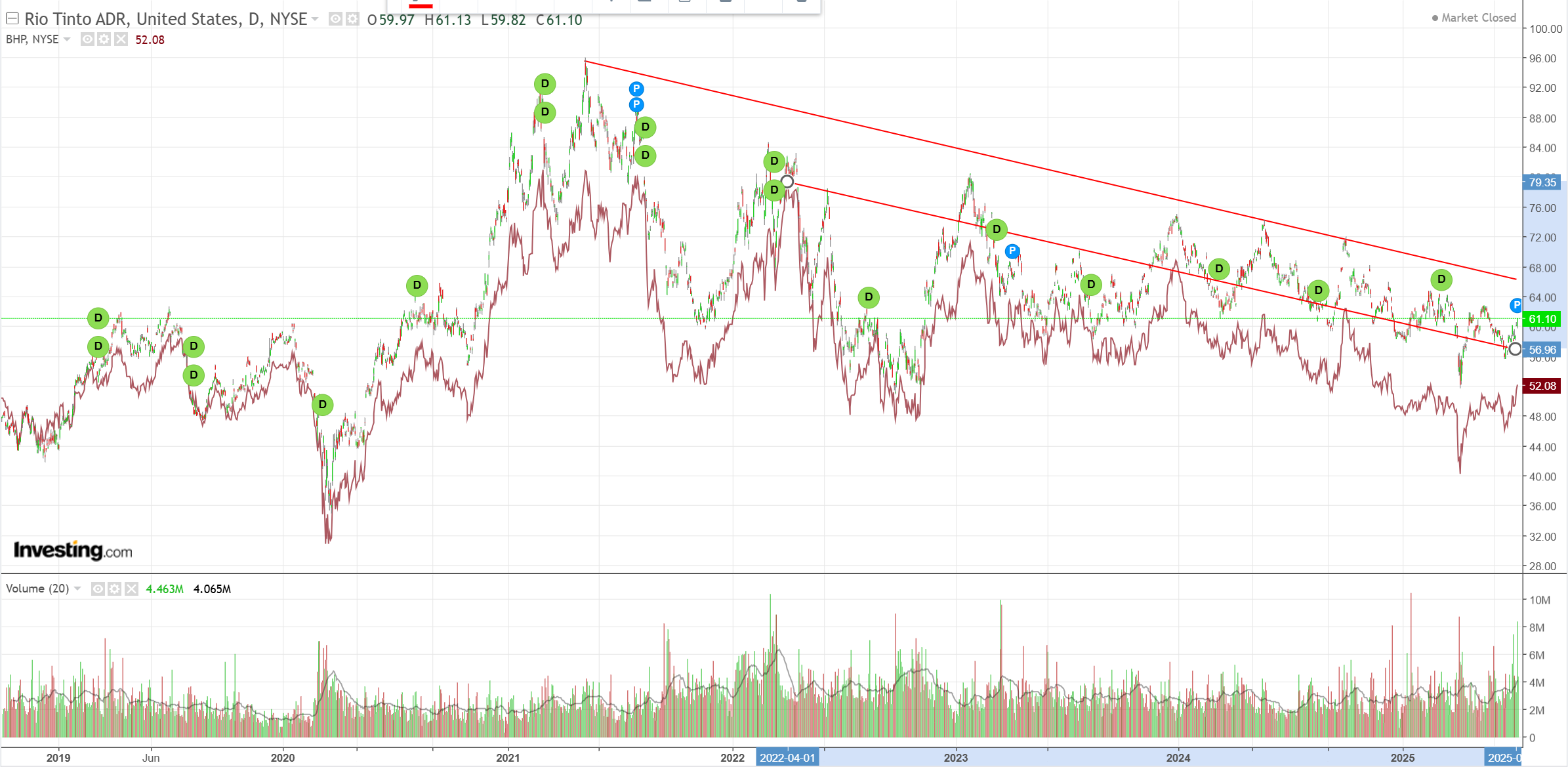
Task: Click the blue P marker near price 64
Action: [x=1516, y=305]
